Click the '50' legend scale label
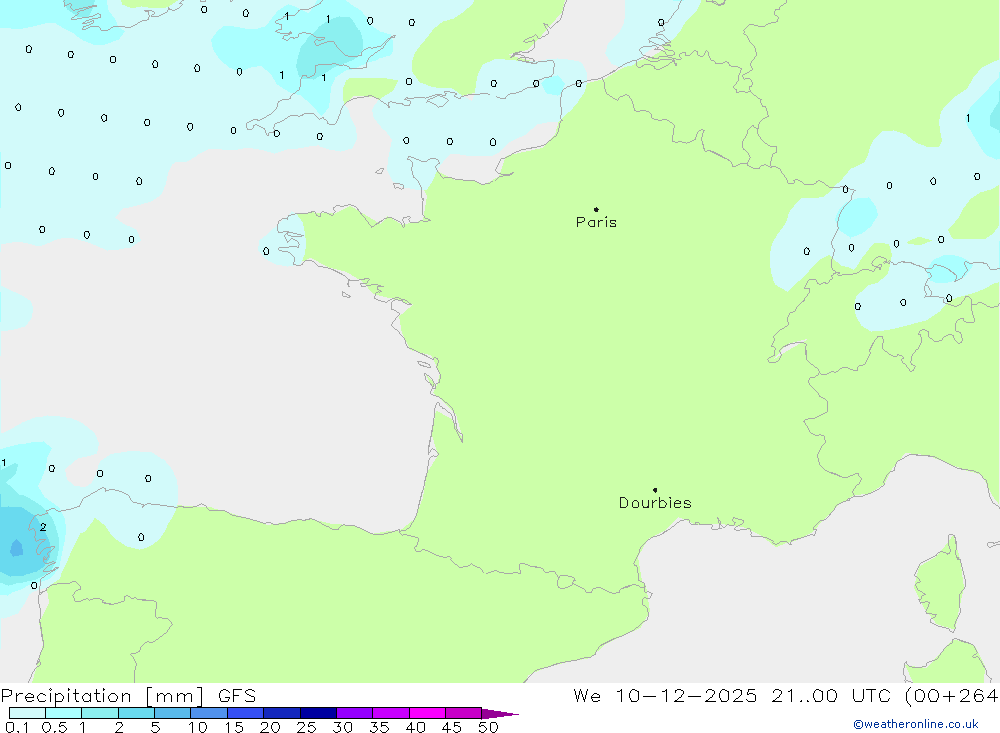This screenshot has width=1000, height=733. point(488,727)
